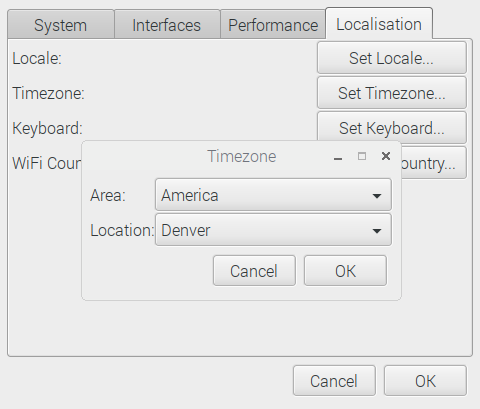480x409 pixels.
Task: Expand the Location dropdown showing Denver
Action: coord(273,230)
